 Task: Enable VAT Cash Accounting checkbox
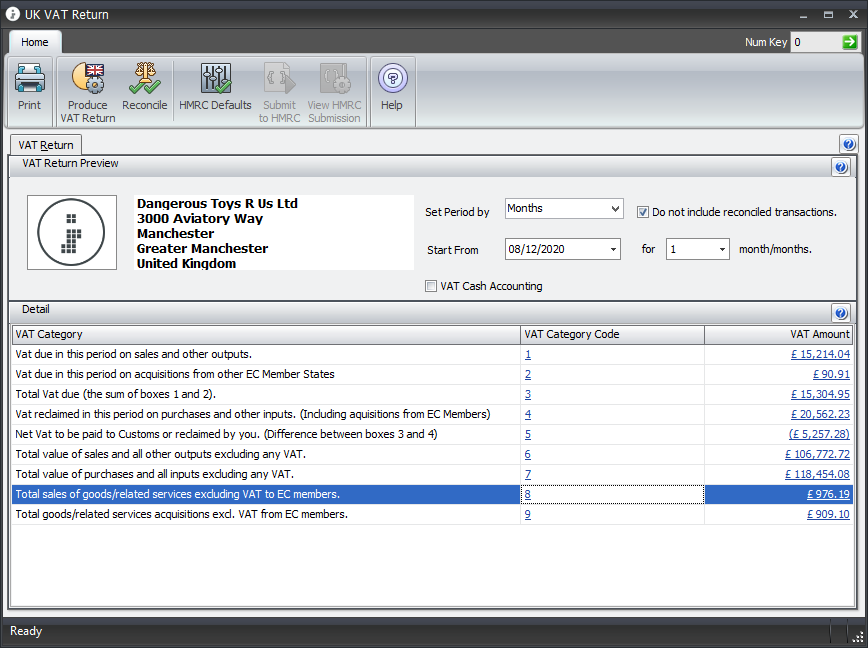click(431, 286)
